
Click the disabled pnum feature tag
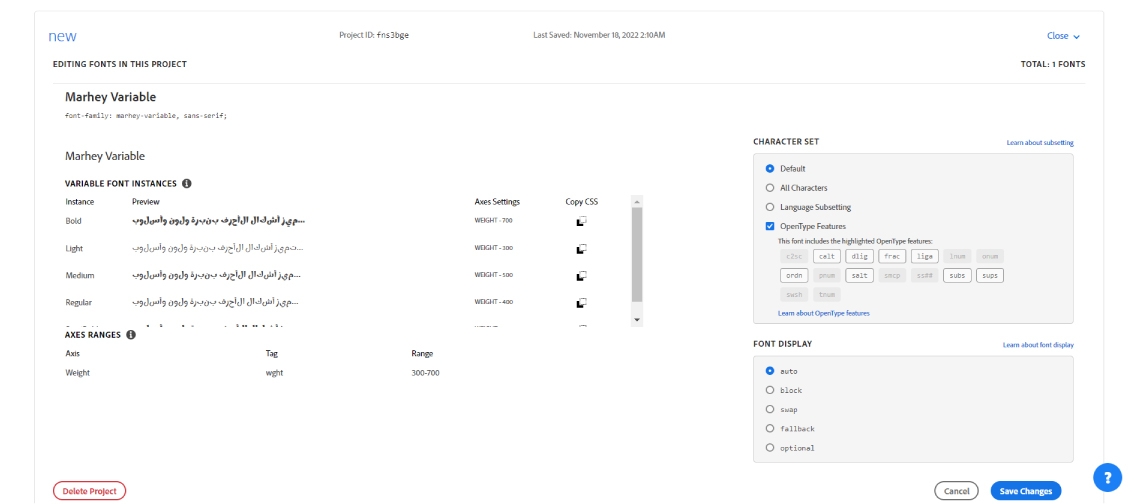click(826, 276)
